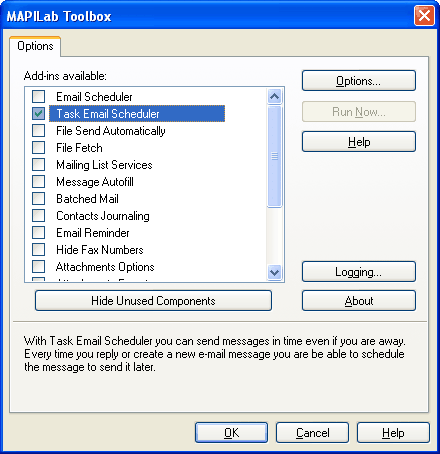Check the Email Reminder box
Image resolution: width=440 pixels, height=454 pixels.
[x=38, y=233]
